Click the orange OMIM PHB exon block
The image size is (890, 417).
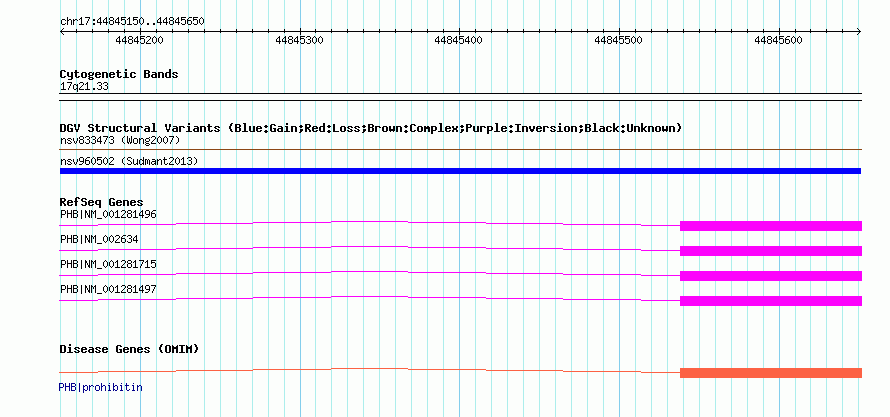(771, 373)
